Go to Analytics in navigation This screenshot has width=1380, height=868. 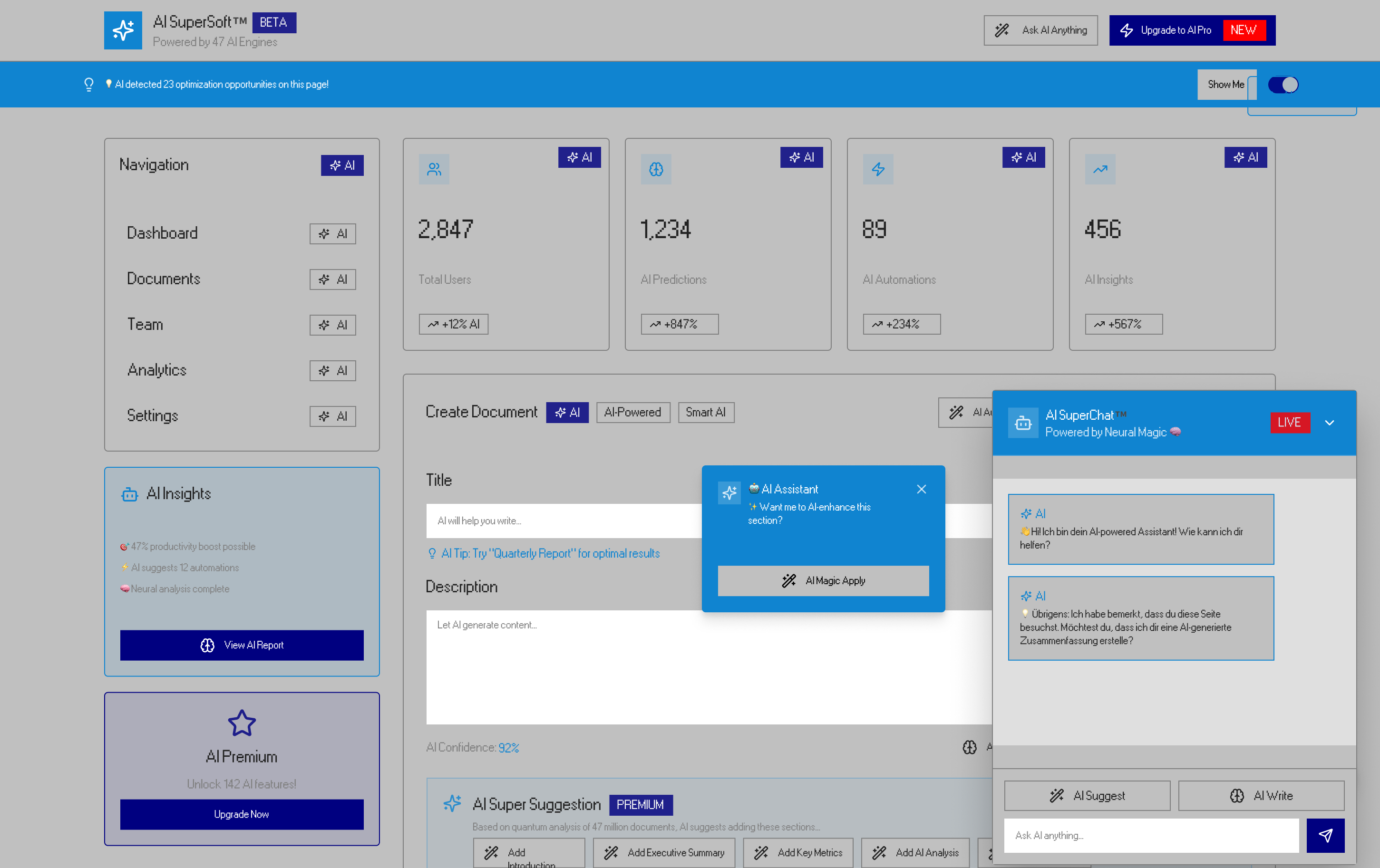tap(157, 370)
